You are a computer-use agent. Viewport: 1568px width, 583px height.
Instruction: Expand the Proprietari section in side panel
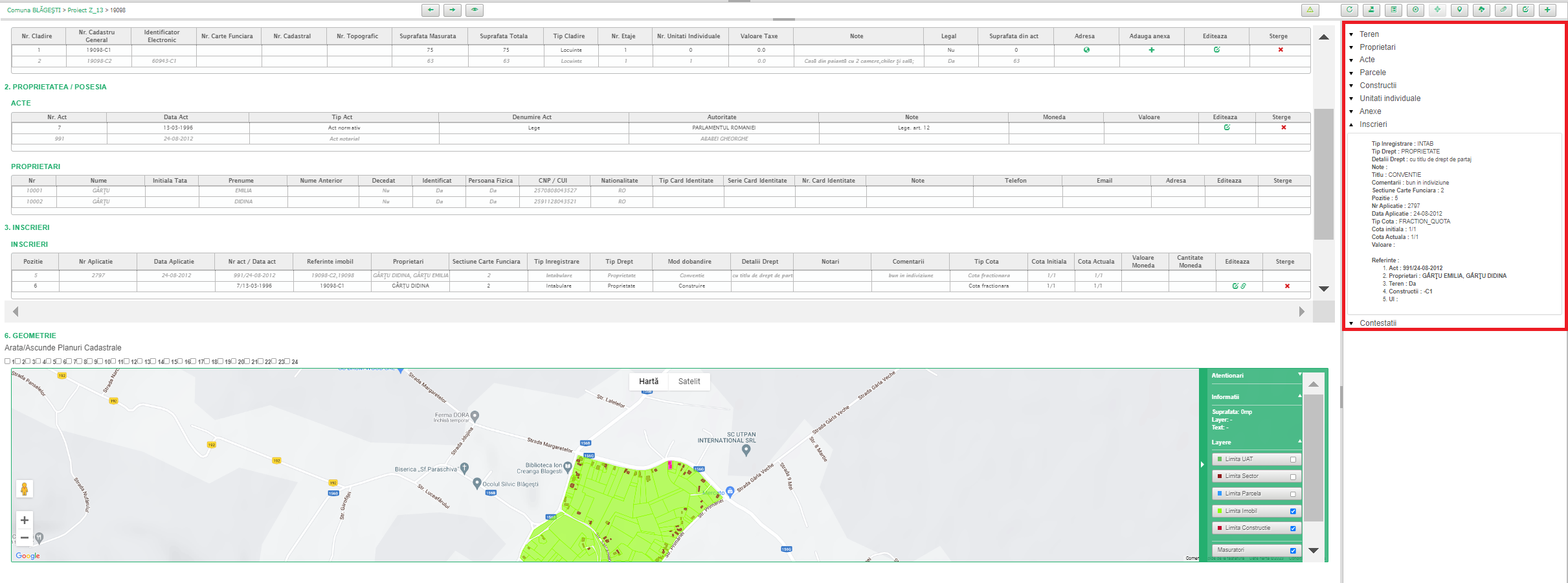[1377, 47]
